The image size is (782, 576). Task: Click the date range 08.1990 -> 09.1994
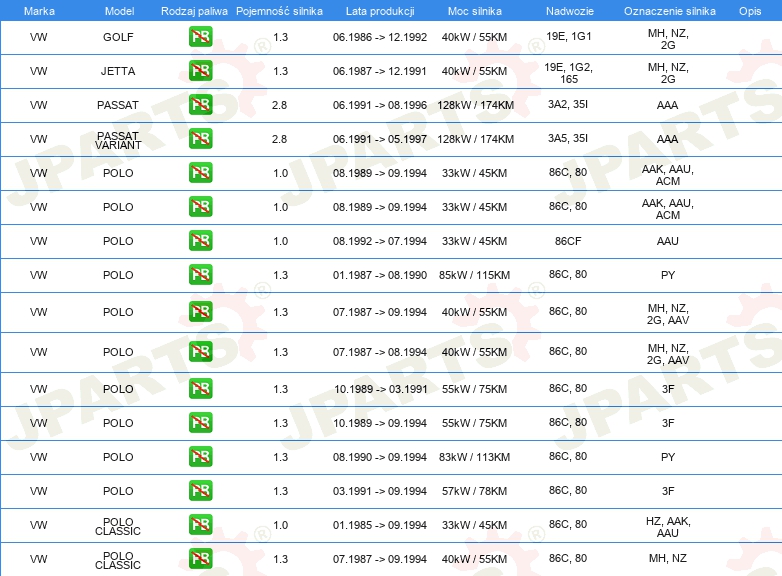[380, 457]
